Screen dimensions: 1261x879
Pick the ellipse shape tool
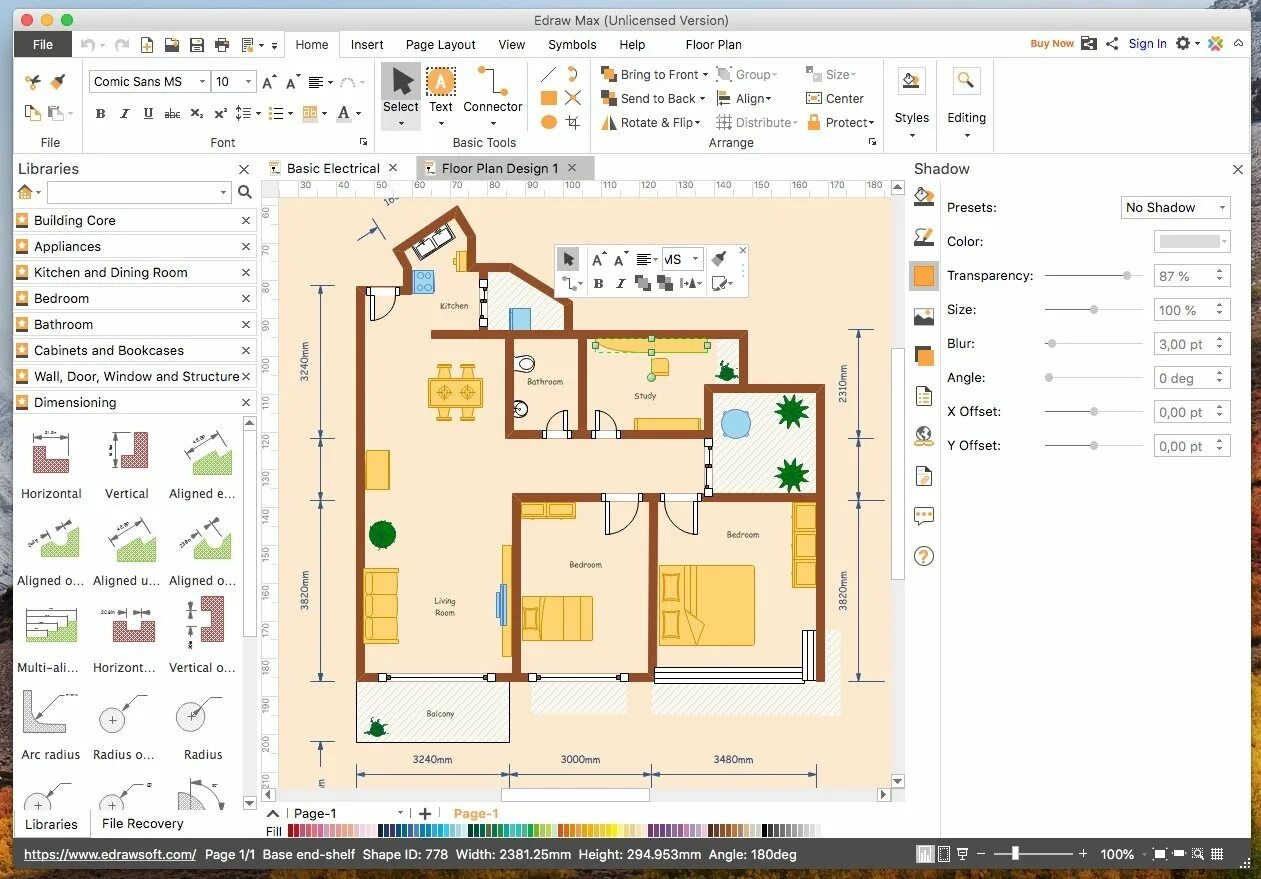click(548, 122)
